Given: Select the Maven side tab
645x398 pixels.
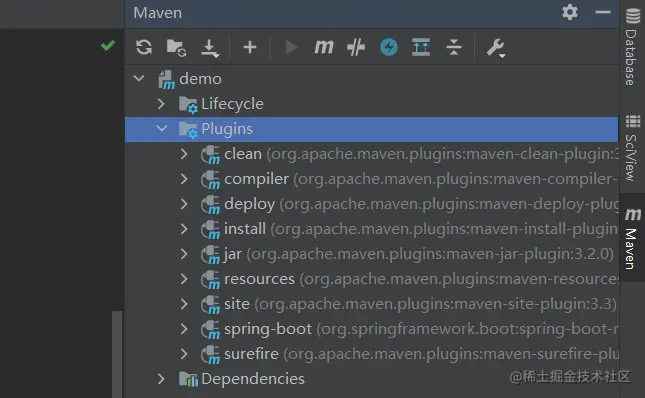Looking at the screenshot, I should pos(632,238).
